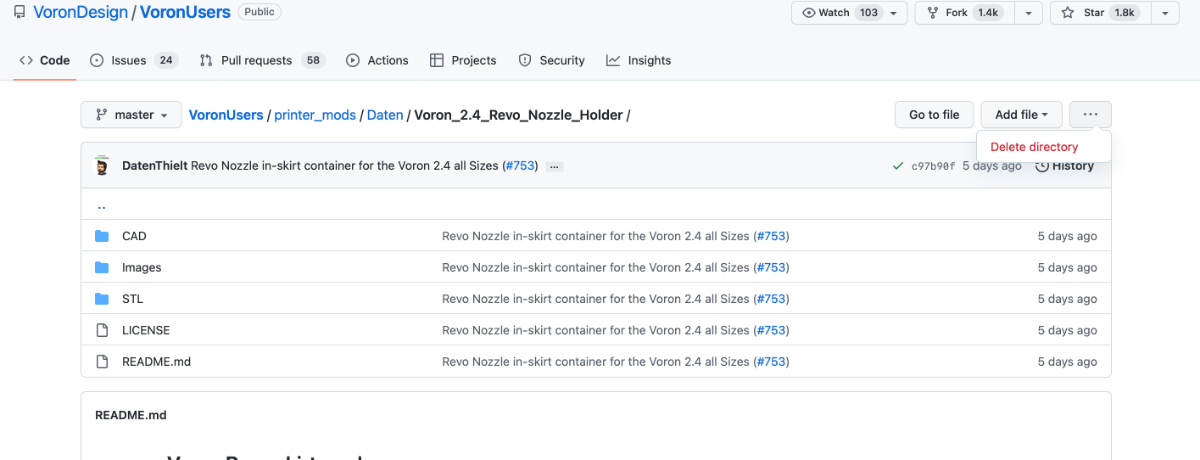Open the Issues tab

click(x=134, y=60)
